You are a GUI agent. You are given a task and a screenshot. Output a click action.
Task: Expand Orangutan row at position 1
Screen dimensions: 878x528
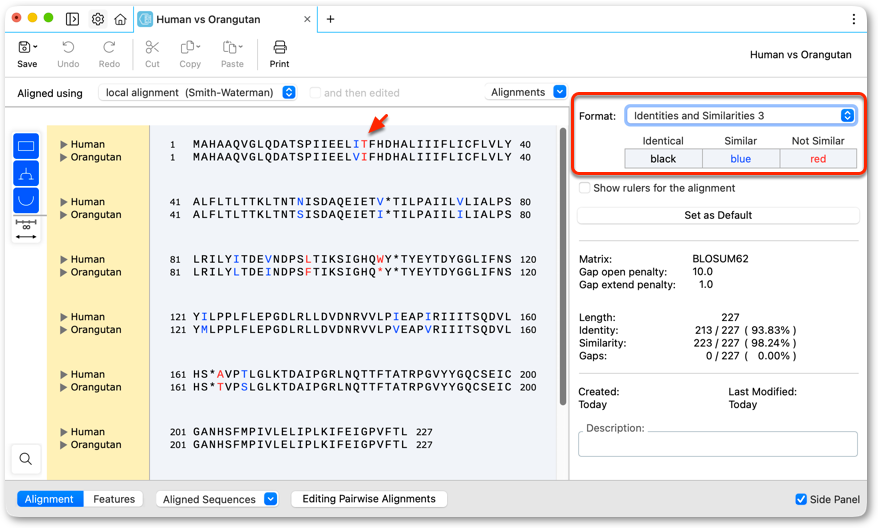point(64,157)
